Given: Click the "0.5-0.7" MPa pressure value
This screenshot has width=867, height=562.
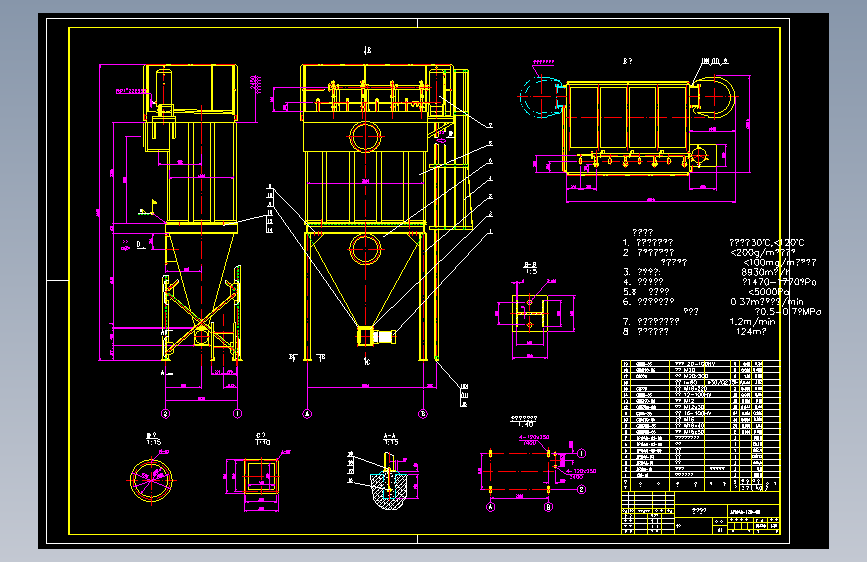Looking at the screenshot, I should tap(777, 312).
